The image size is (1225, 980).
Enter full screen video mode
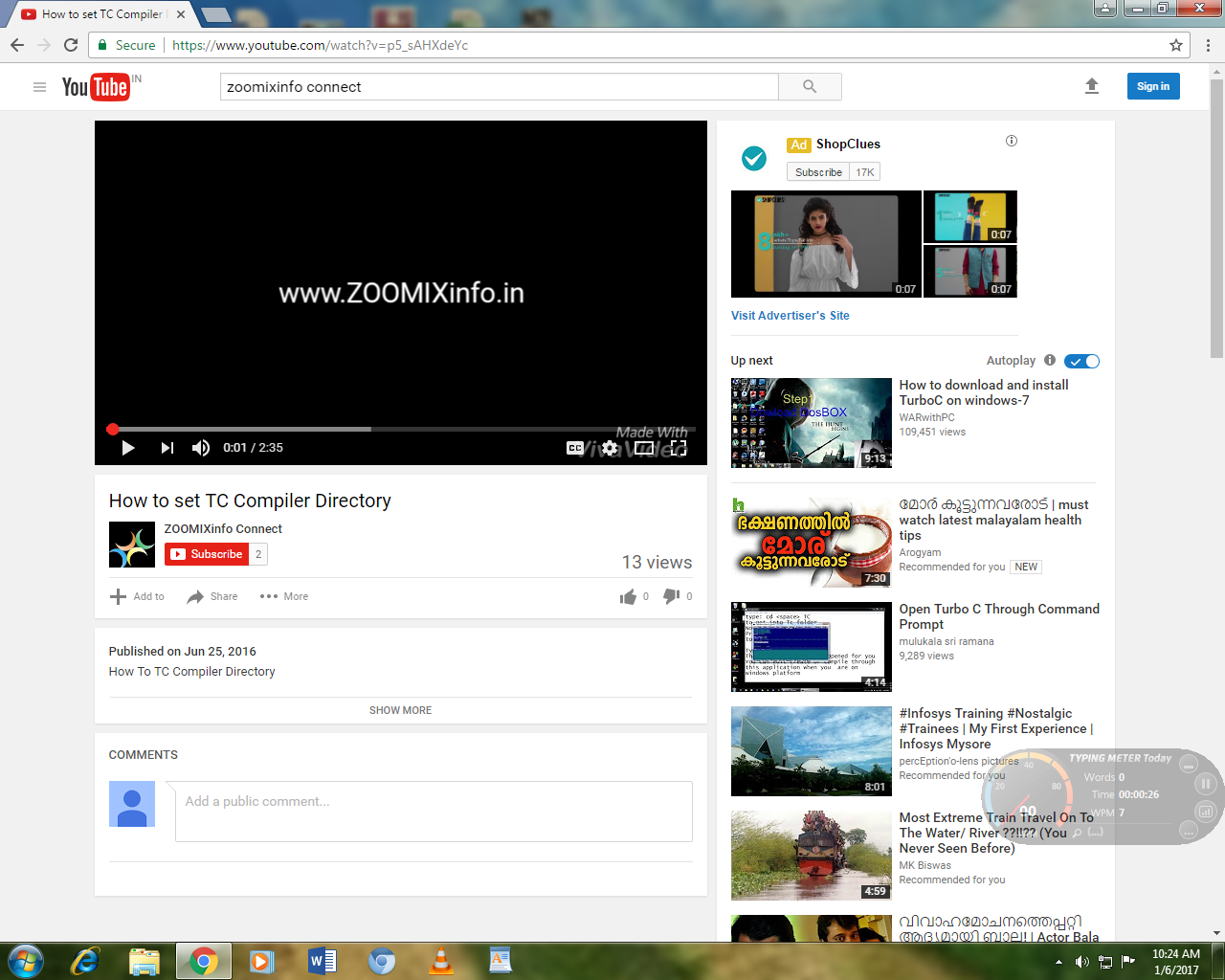tap(679, 448)
